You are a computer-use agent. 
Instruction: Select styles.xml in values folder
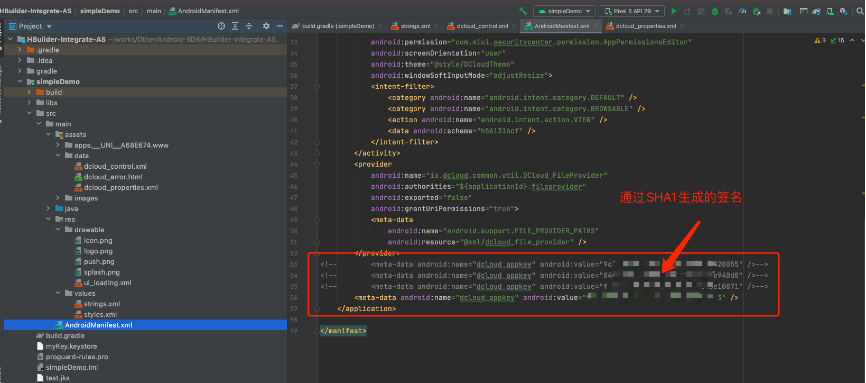(96, 314)
